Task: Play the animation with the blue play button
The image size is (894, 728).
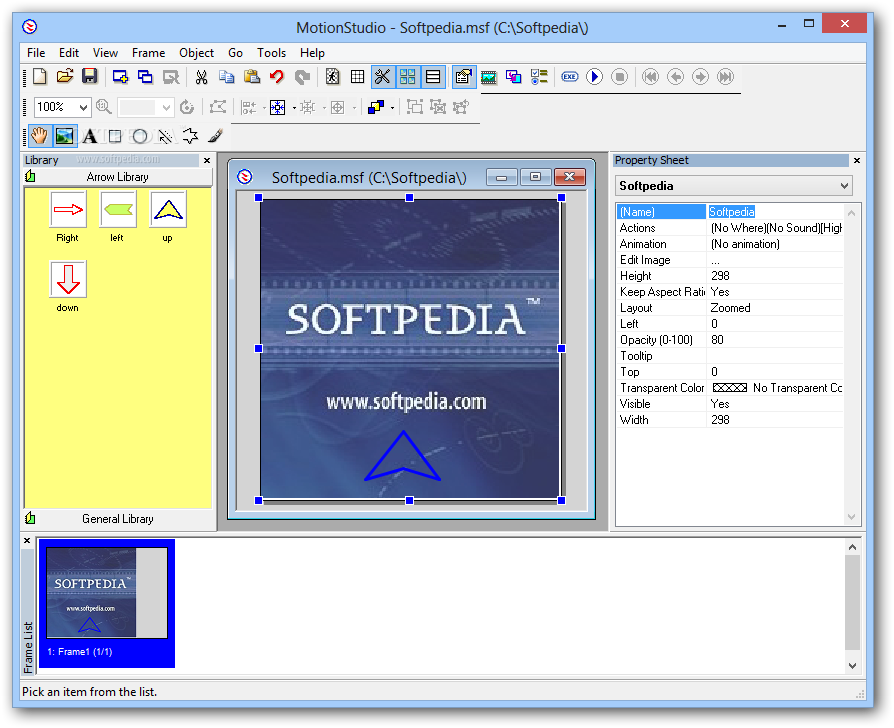Action: tap(595, 76)
